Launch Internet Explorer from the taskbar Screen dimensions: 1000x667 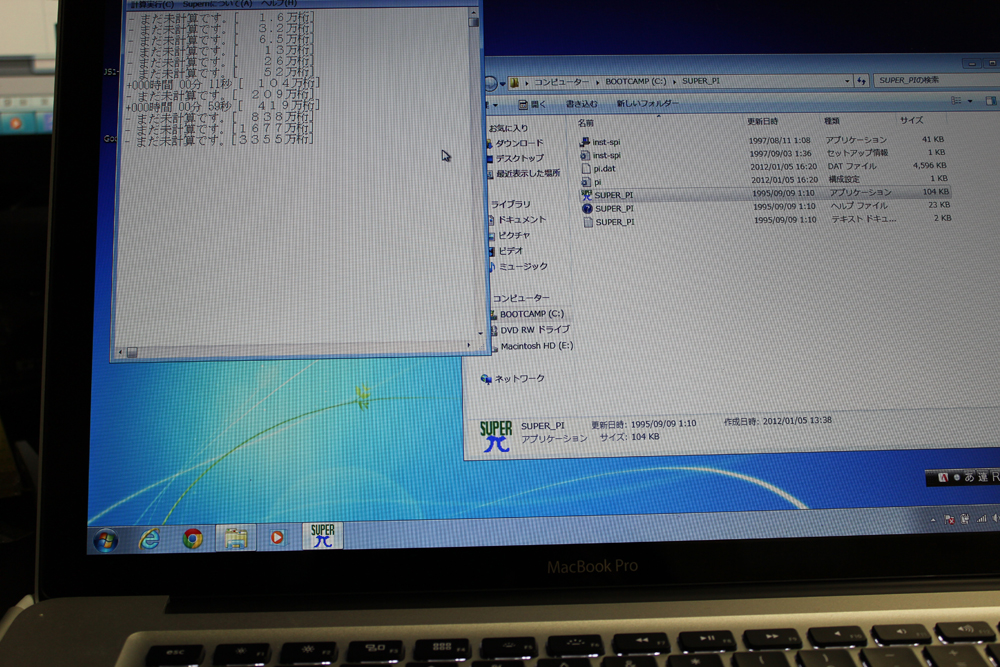(x=149, y=539)
